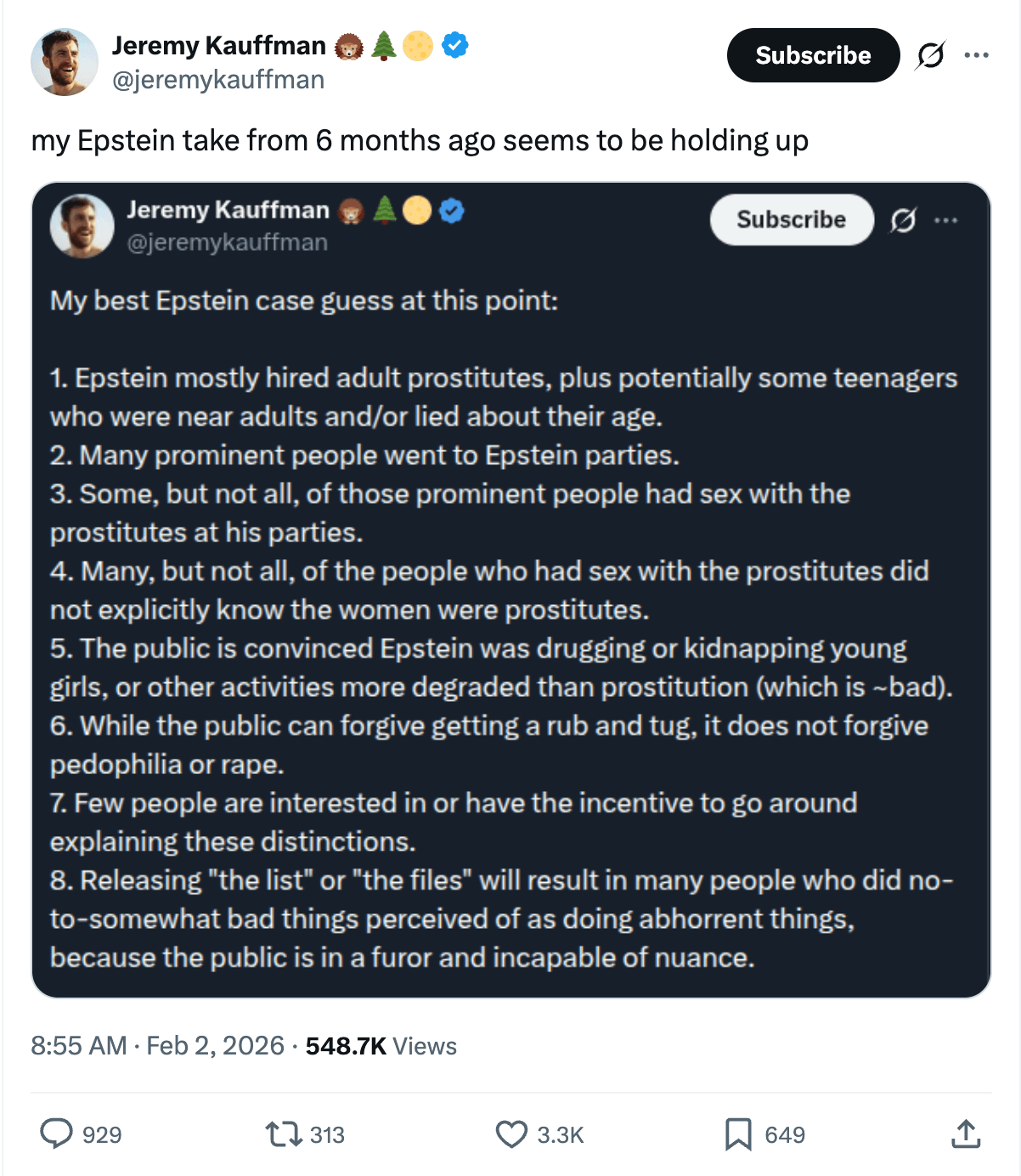Viewport: 1021px width, 1176px height.
Task: Click the blue verified badge on the main post
Action: [x=455, y=45]
